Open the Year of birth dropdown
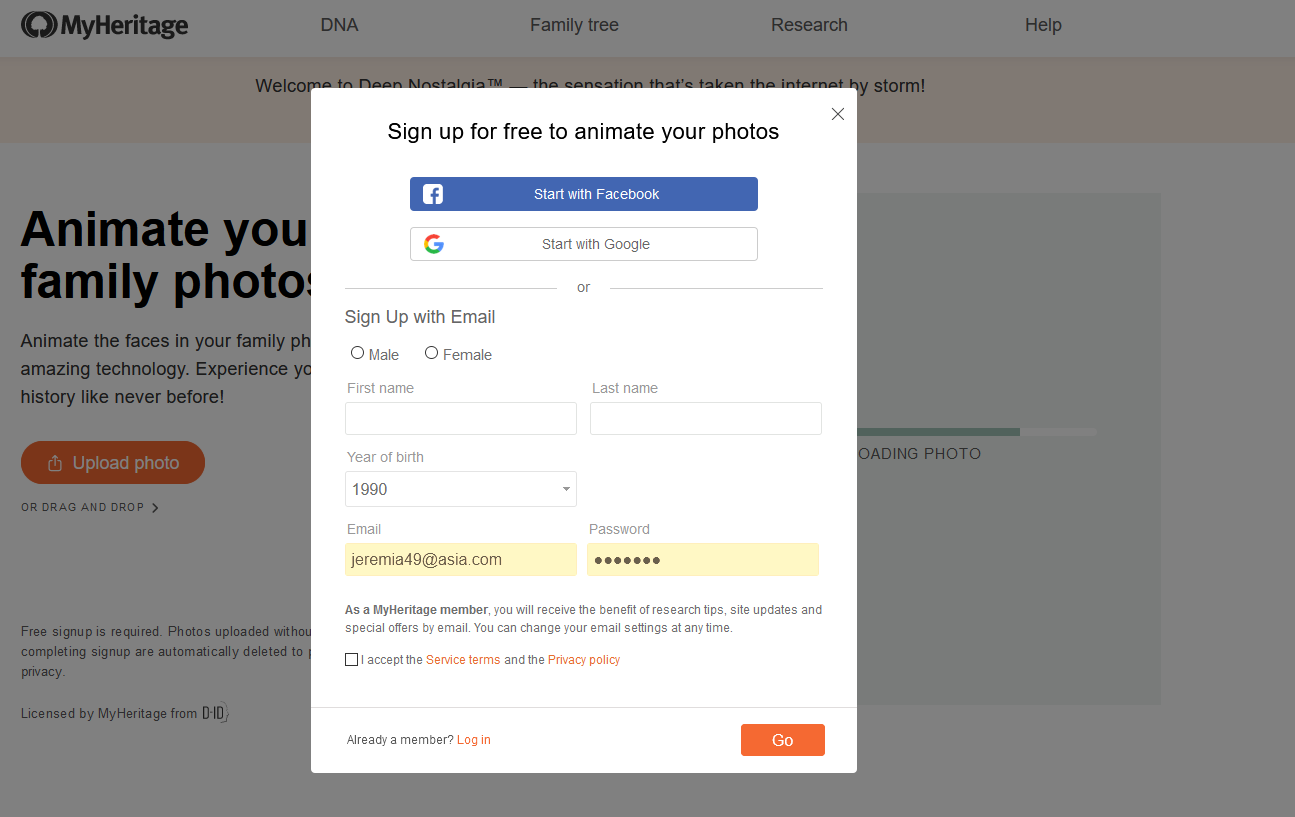Screen dimensions: 1295x817 [461, 489]
